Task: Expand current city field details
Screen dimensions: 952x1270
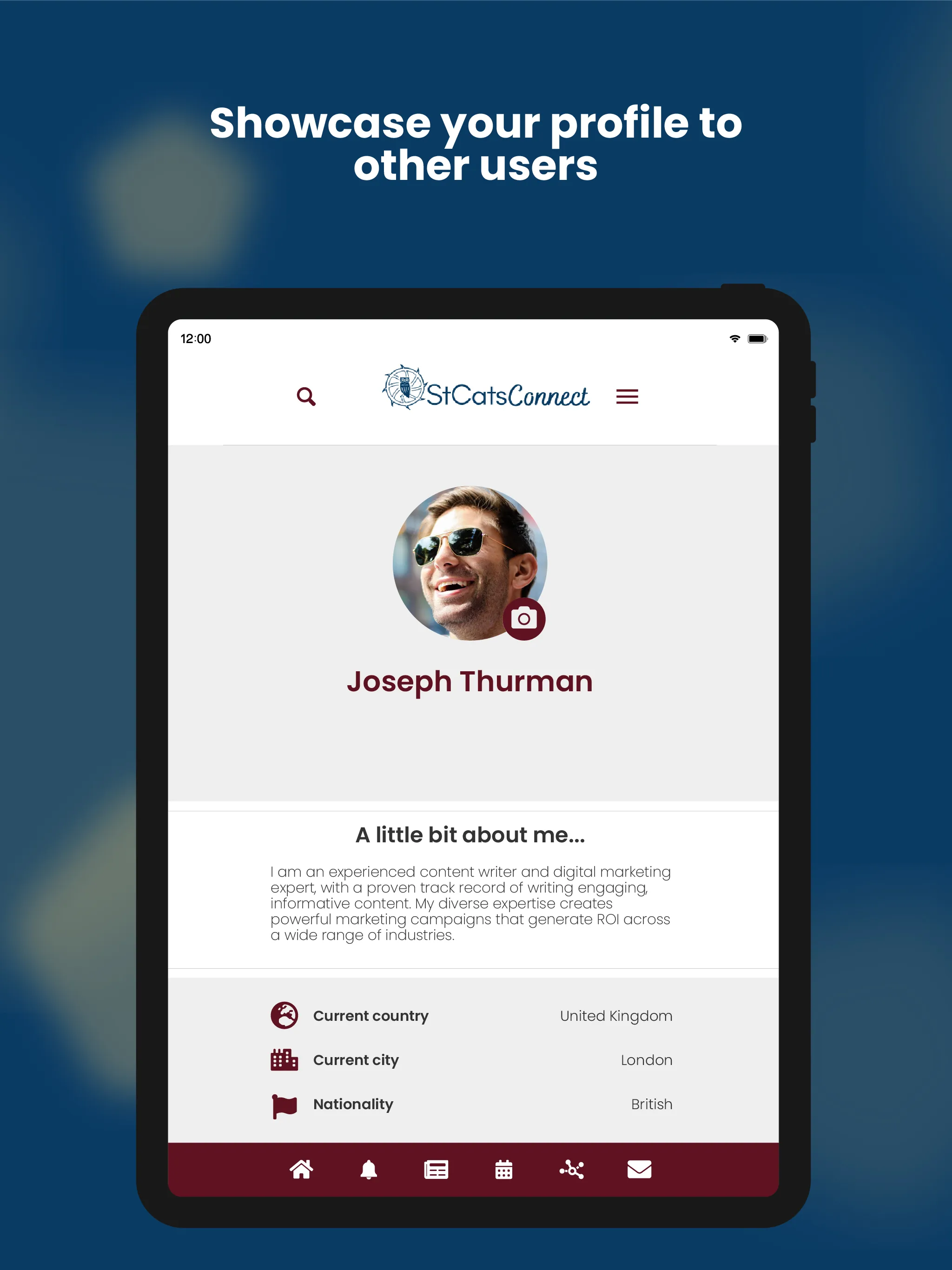Action: [x=467, y=1059]
